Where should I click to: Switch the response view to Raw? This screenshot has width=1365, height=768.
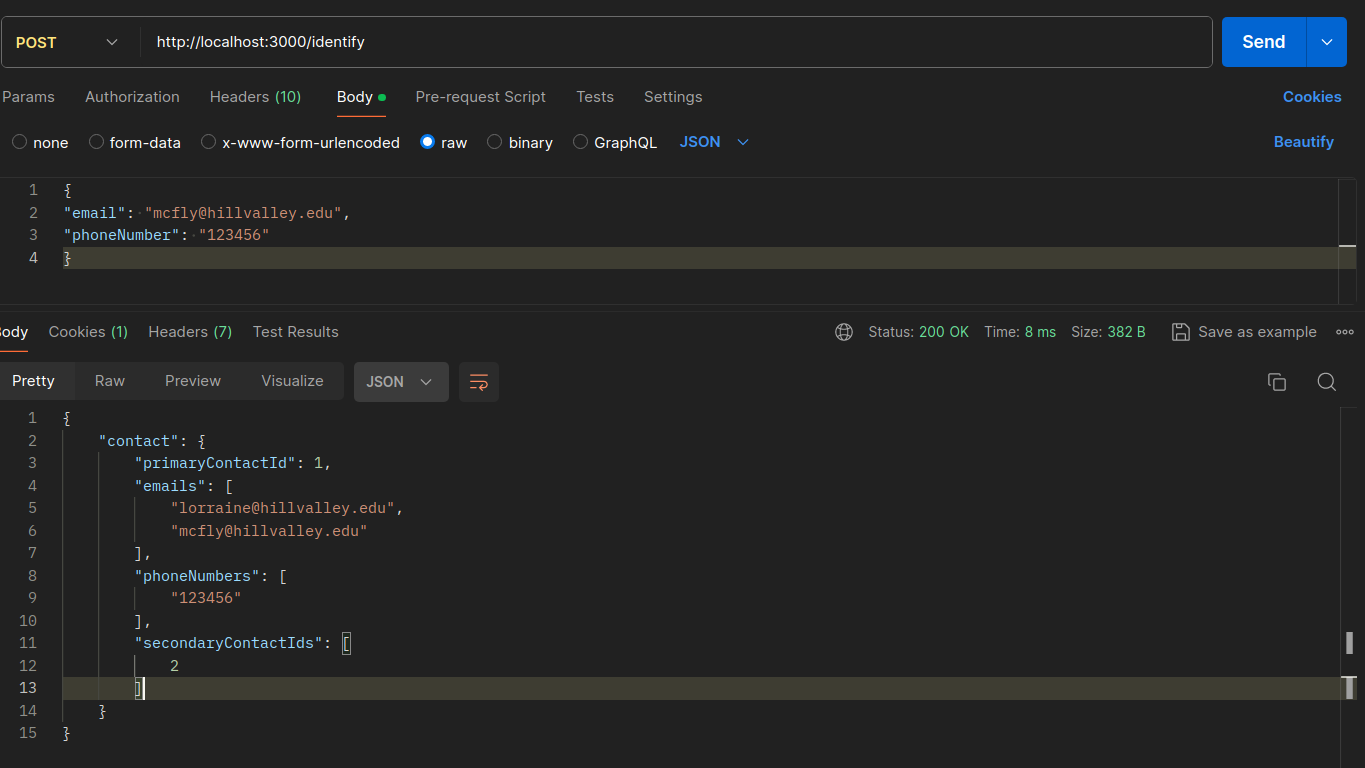(x=110, y=381)
